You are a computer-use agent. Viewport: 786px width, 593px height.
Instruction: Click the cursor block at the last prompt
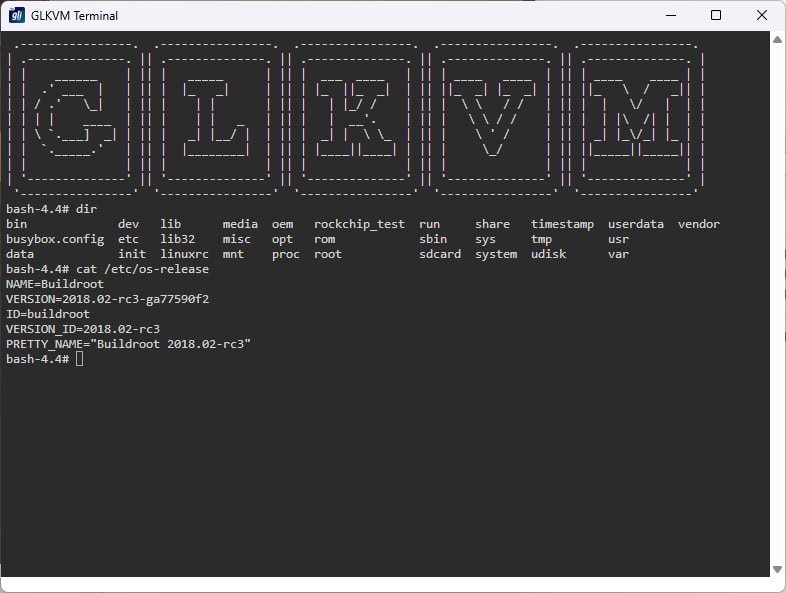80,359
